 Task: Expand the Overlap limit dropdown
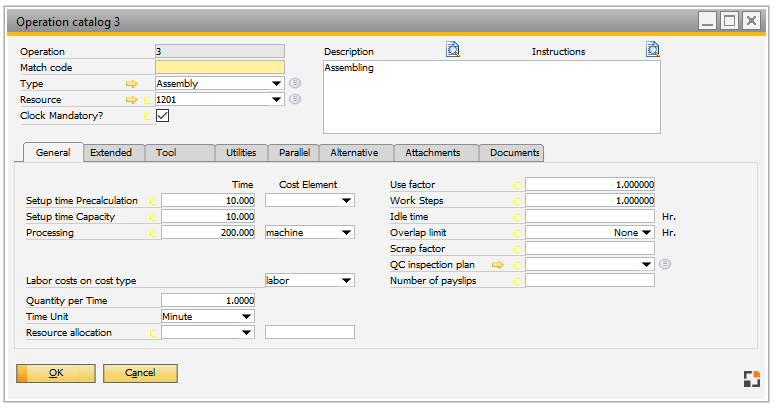(647, 232)
